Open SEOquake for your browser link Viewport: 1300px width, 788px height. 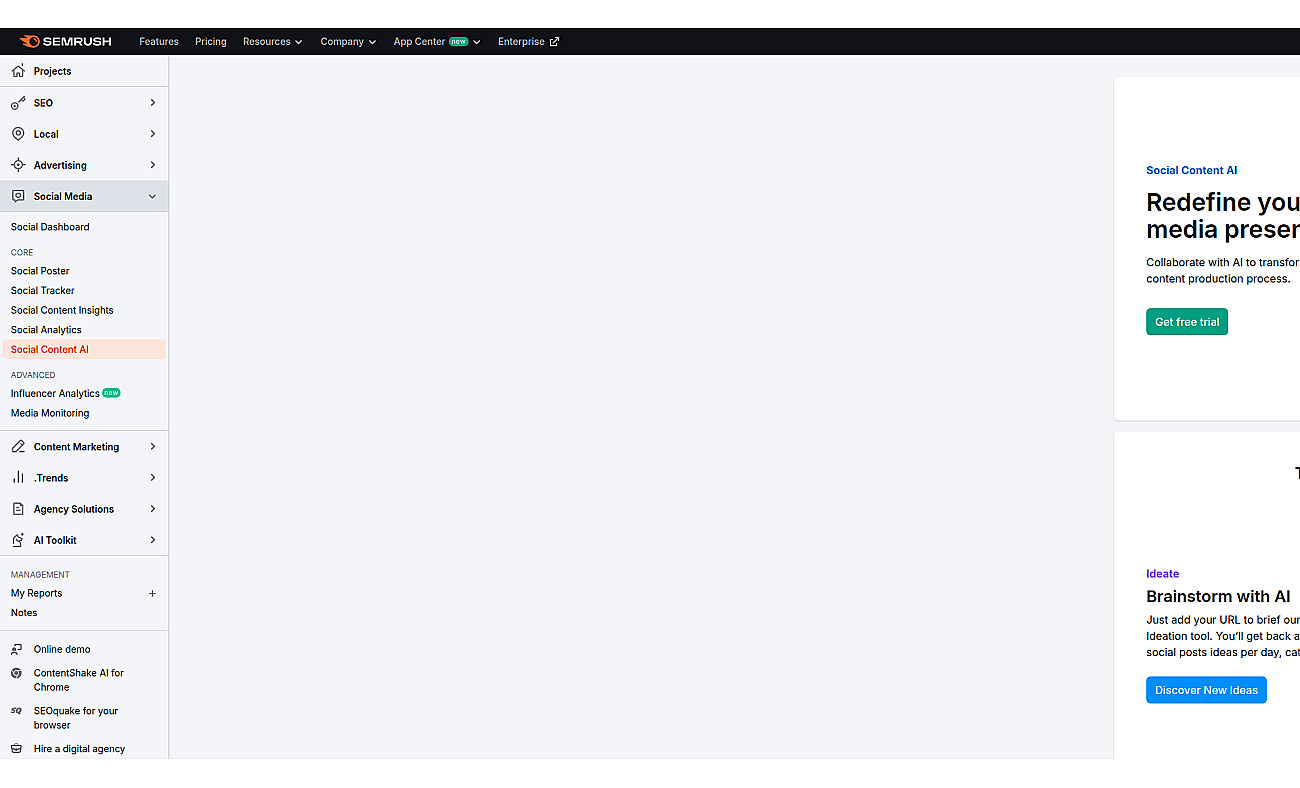(x=76, y=718)
